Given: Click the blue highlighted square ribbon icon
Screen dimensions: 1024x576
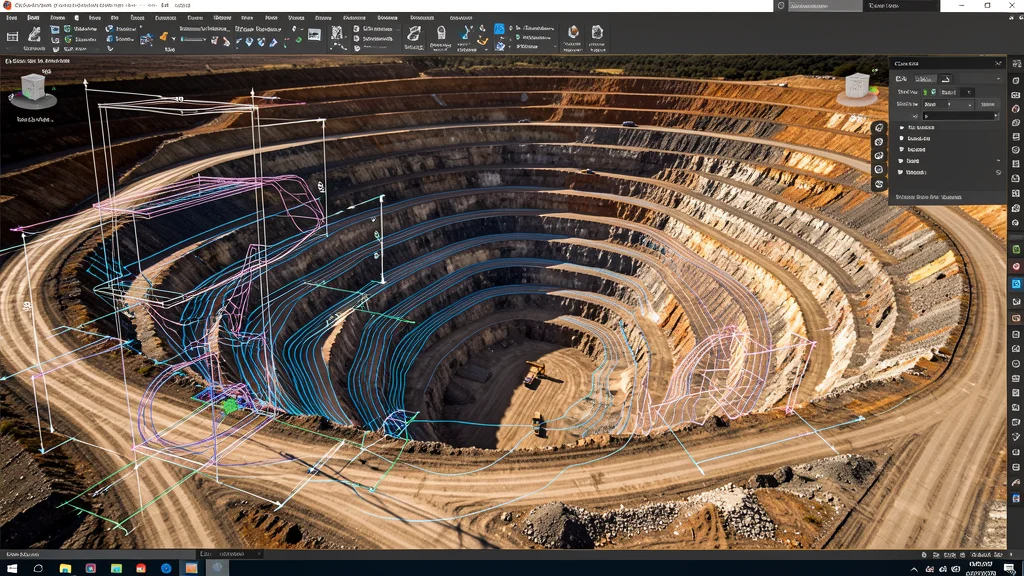Looking at the screenshot, I should pyautogui.click(x=499, y=29).
